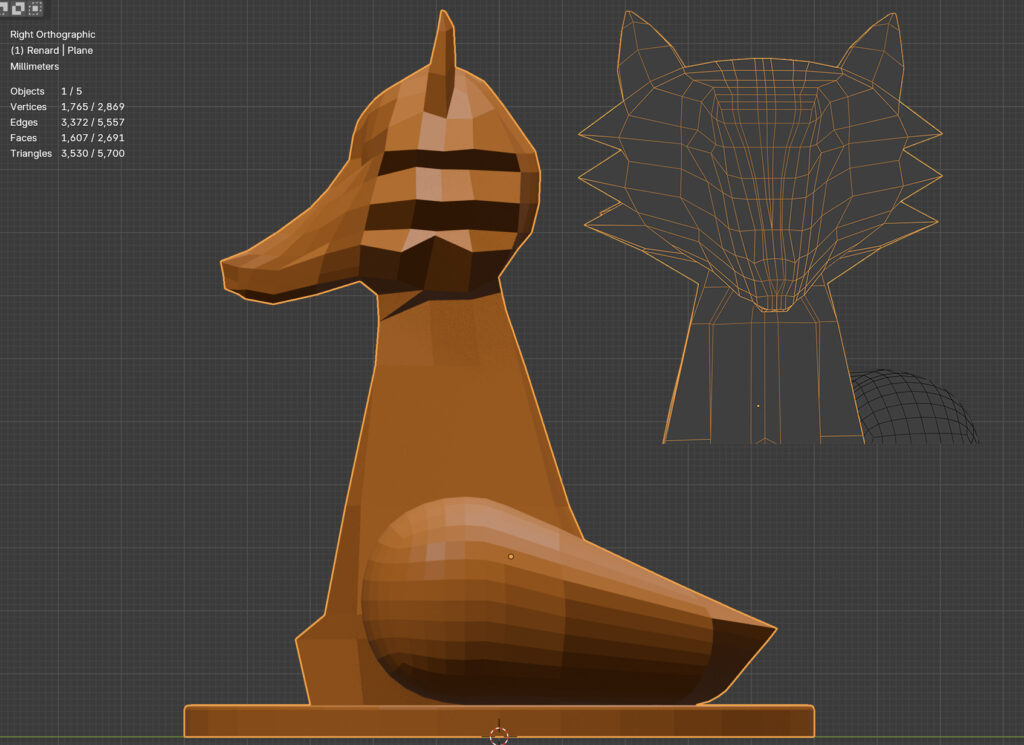Click the wireframe fox's nose
The height and width of the screenshot is (745, 1024).
770,298
